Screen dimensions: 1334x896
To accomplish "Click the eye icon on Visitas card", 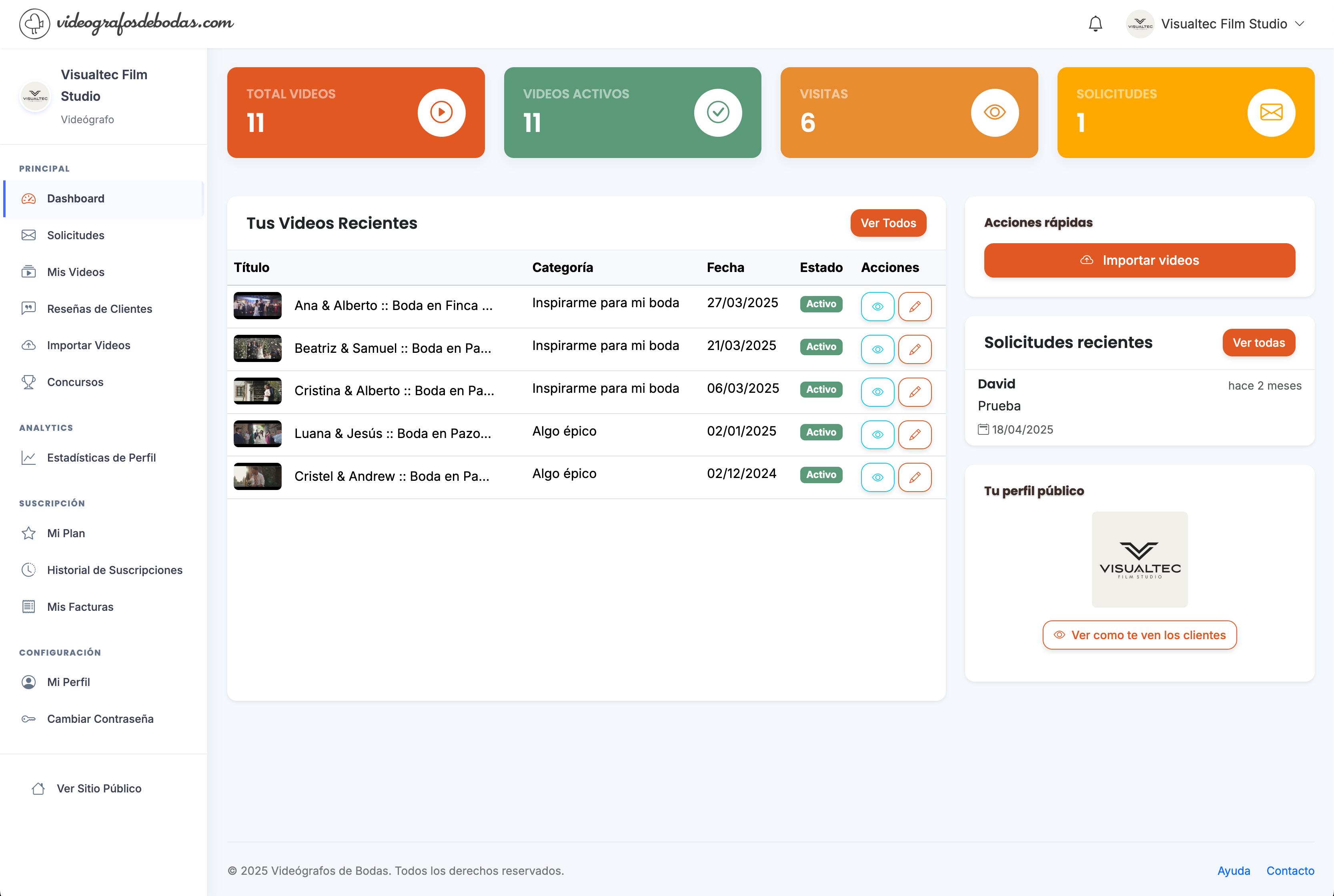I will (x=994, y=112).
